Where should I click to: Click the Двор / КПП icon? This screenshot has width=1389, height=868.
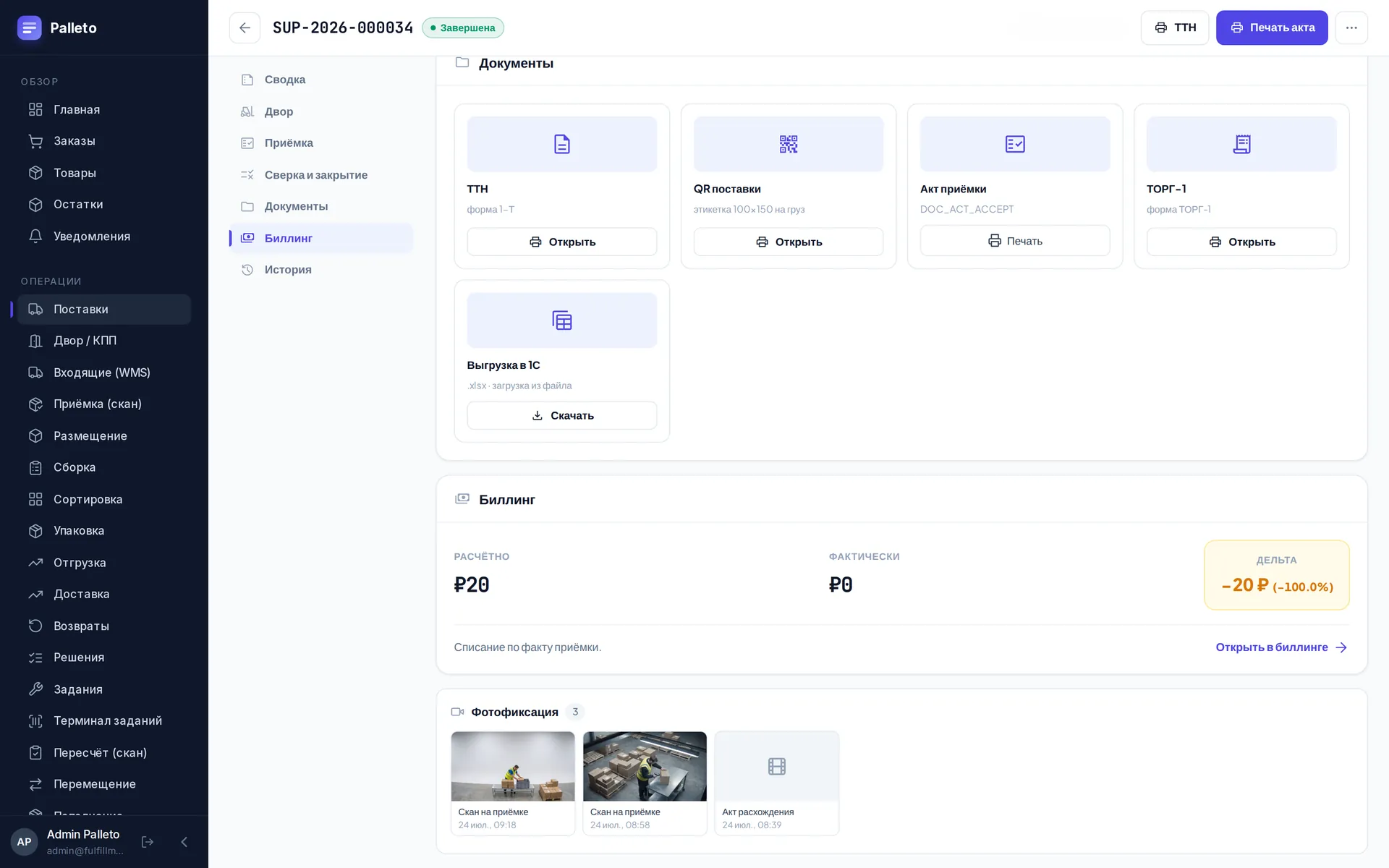(x=35, y=341)
